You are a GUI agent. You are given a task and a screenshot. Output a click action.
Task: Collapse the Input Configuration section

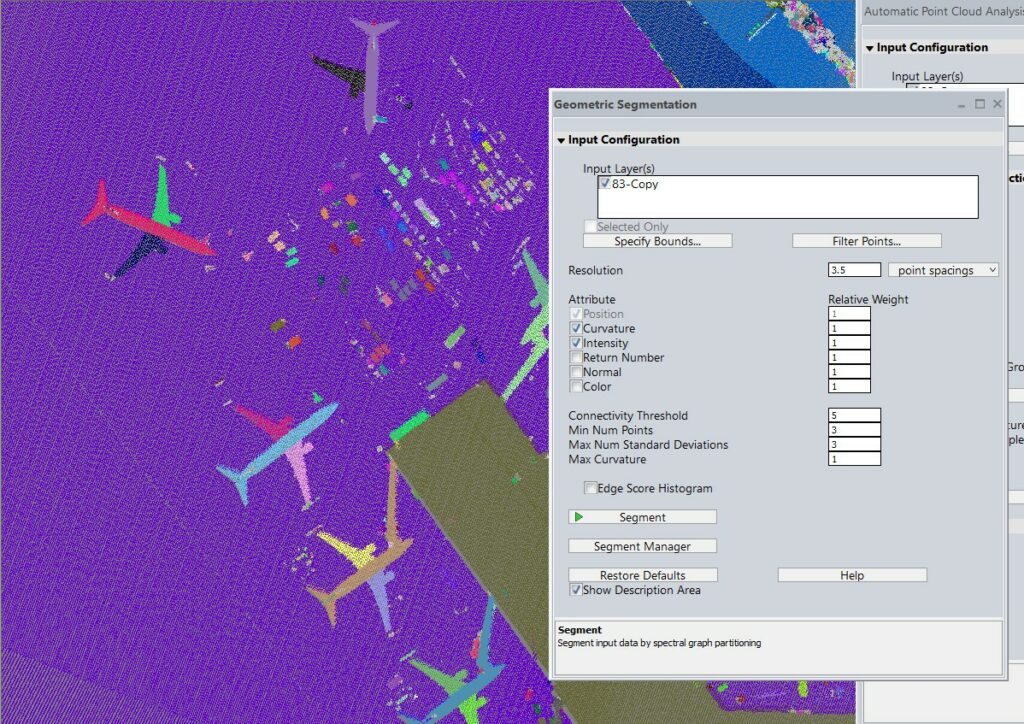[x=562, y=139]
